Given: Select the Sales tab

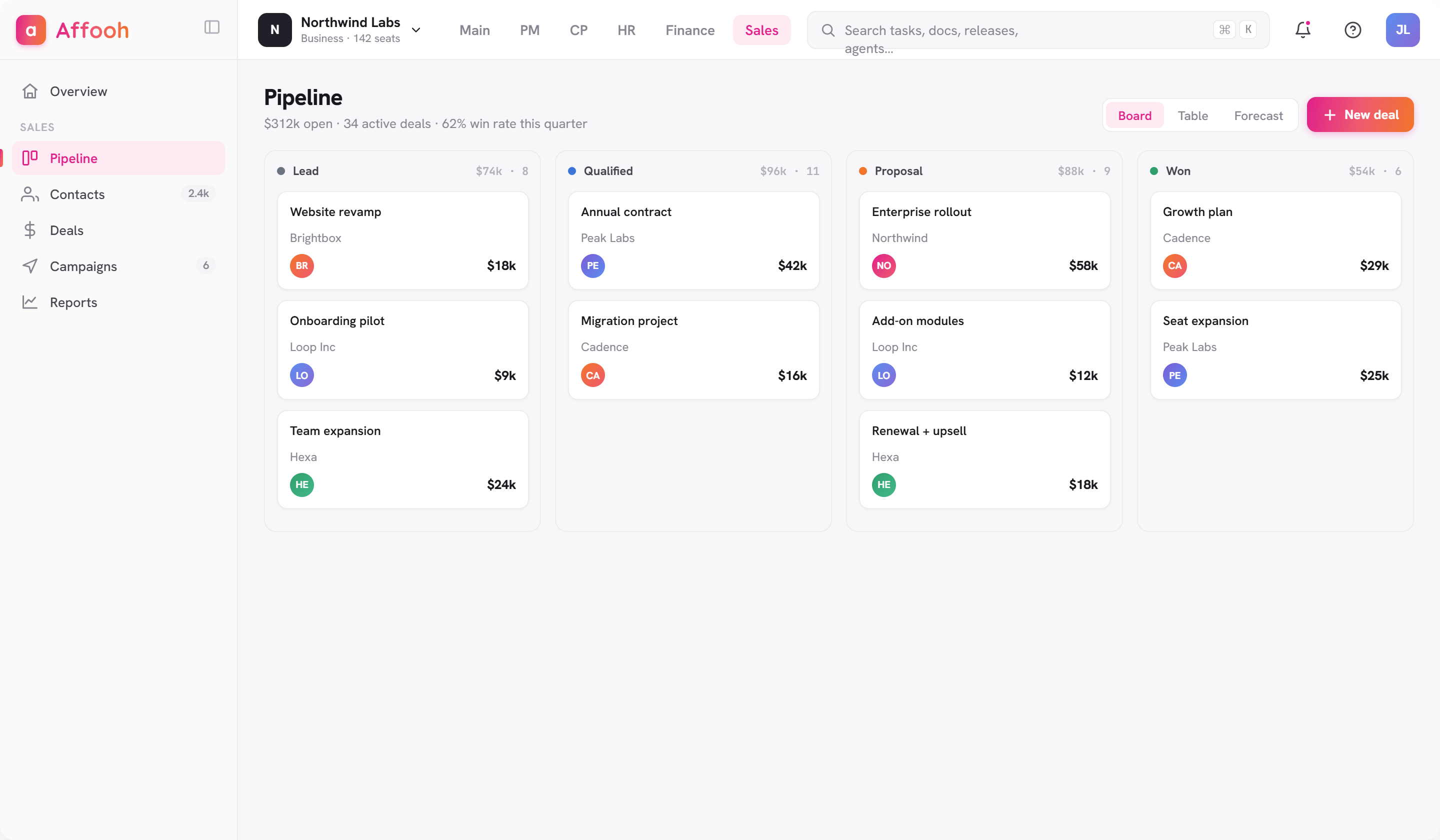Looking at the screenshot, I should (x=761, y=30).
